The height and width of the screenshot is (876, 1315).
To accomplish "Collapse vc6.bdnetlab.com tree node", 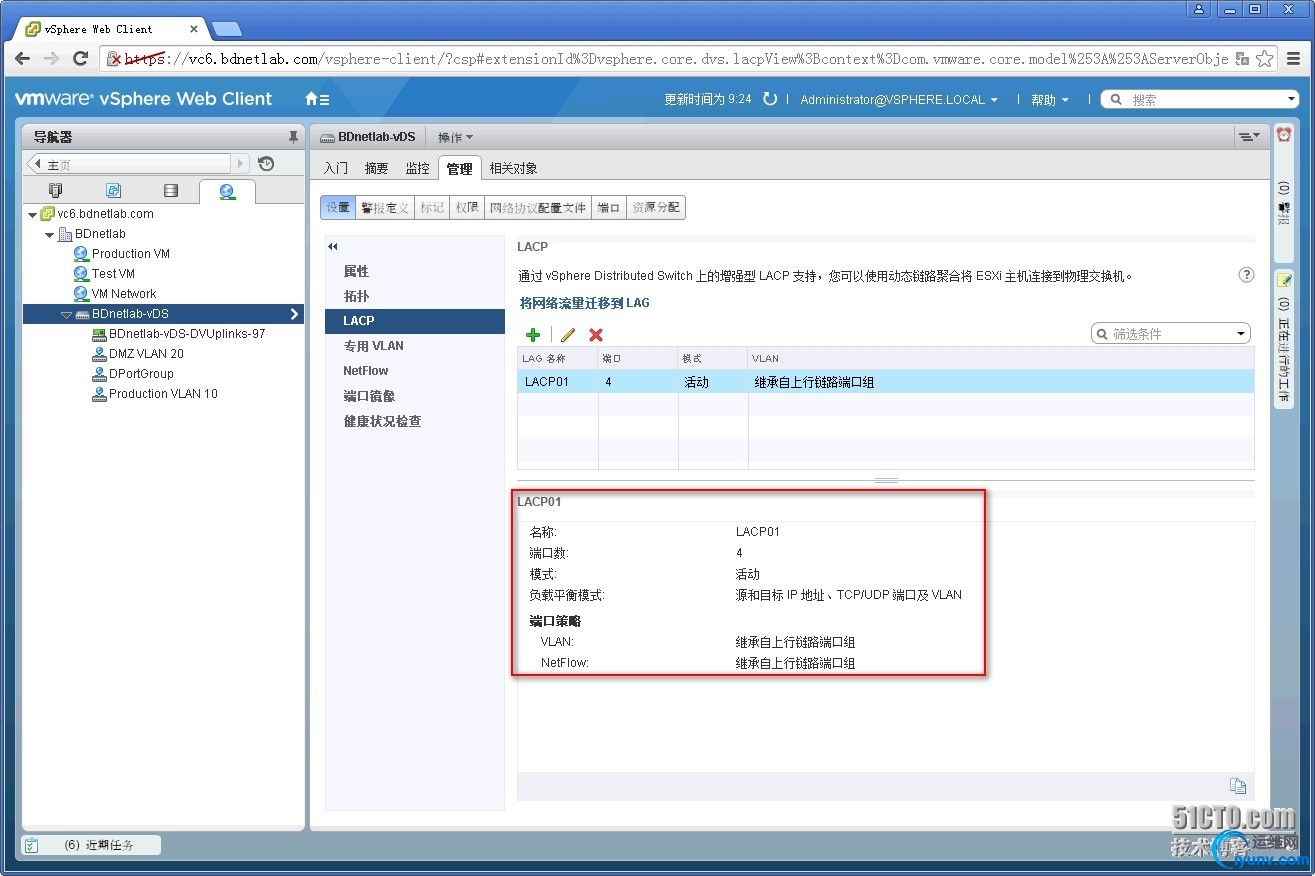I will [x=32, y=214].
